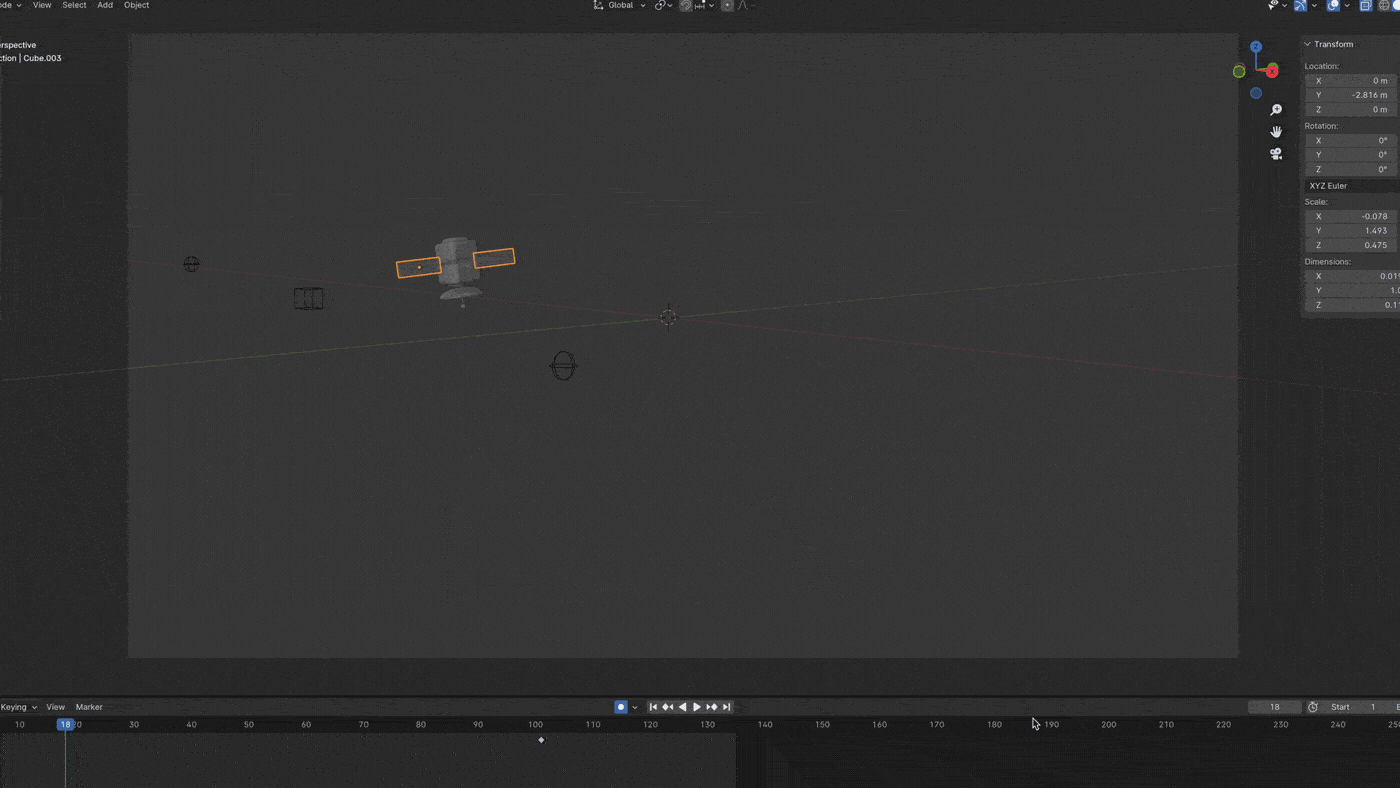Toggle the show overlays button
Viewport: 1400px width, 788px height.
point(1334,6)
